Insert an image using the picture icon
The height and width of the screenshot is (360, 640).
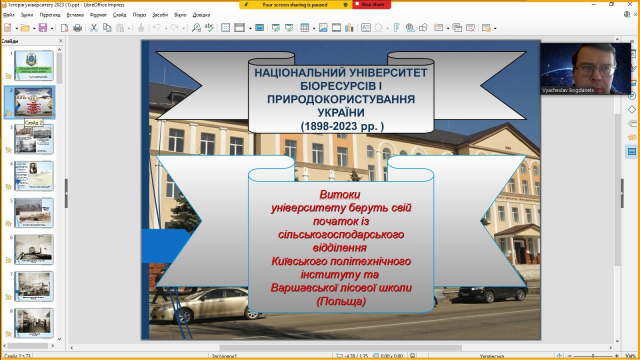(x=323, y=28)
